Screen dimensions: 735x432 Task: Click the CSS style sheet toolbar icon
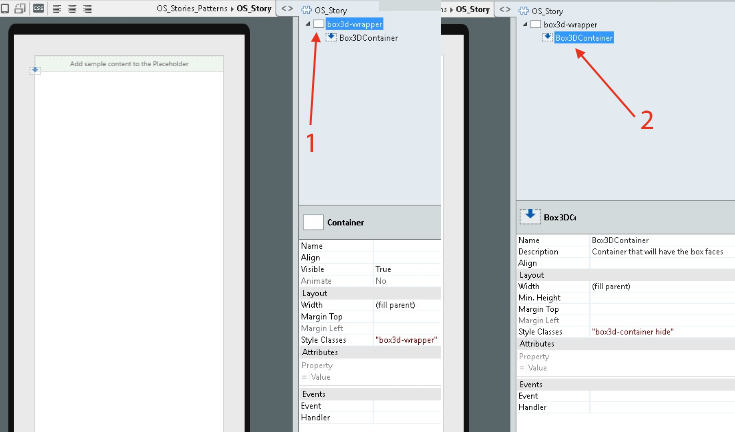[x=38, y=8]
